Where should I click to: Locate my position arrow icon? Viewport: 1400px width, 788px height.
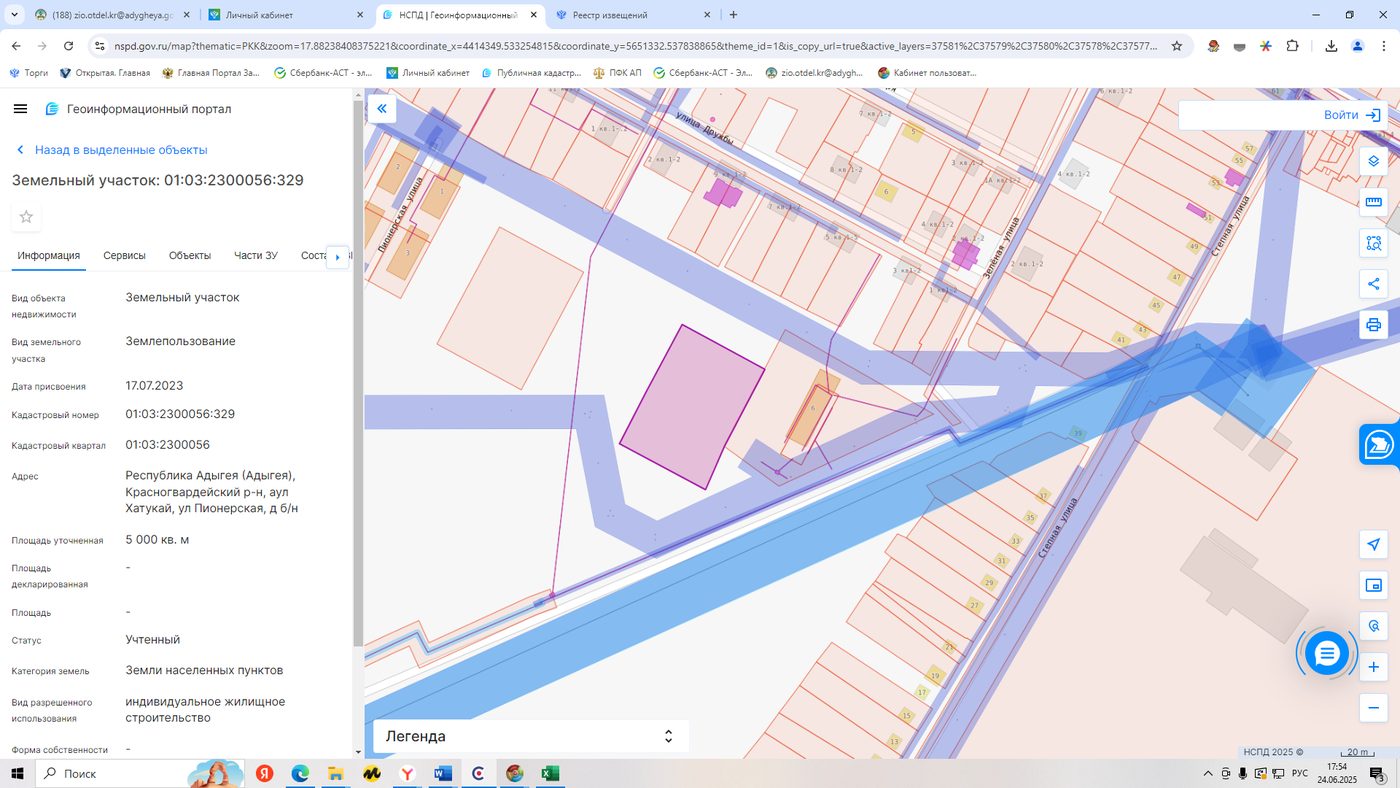1374,544
